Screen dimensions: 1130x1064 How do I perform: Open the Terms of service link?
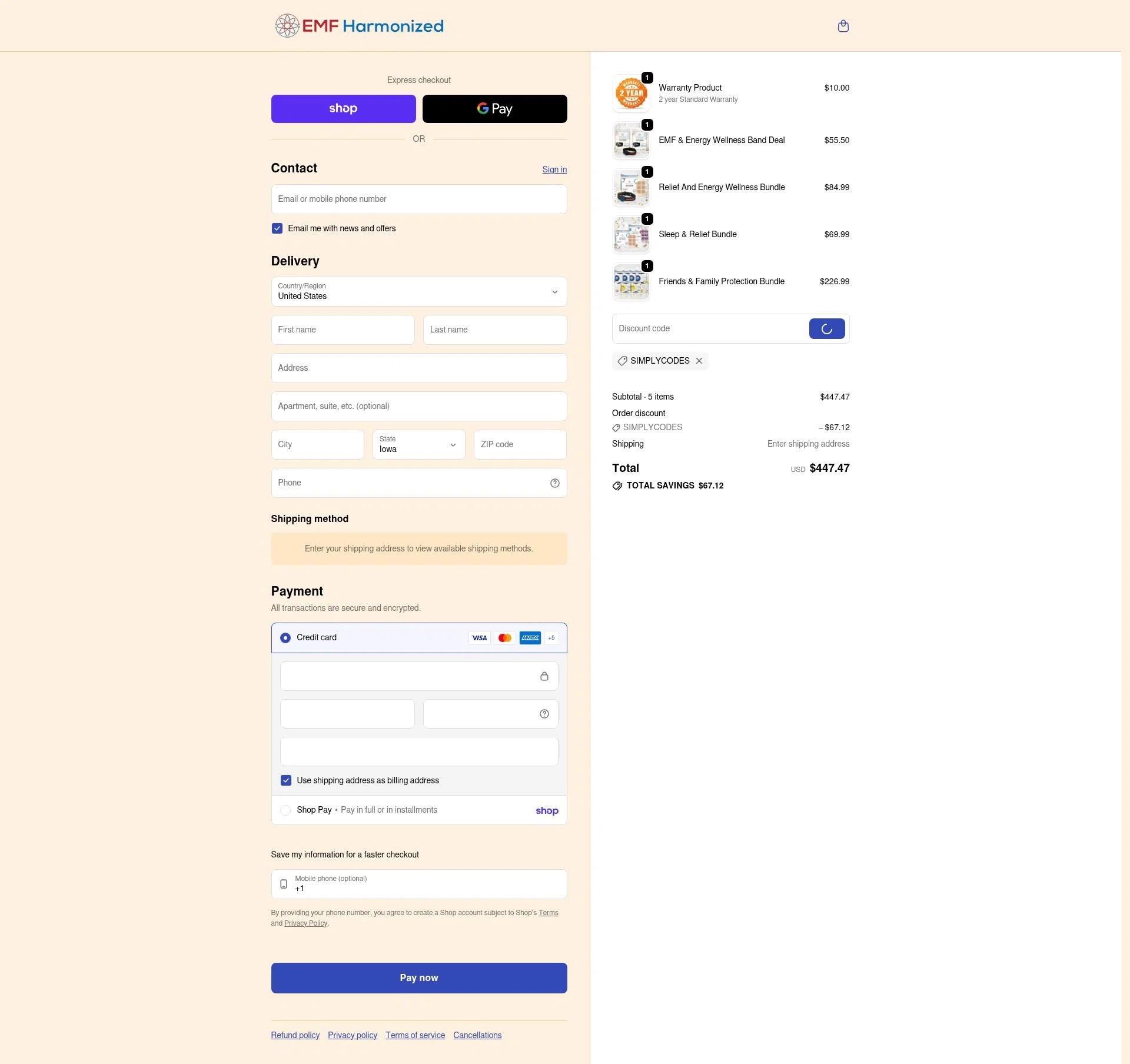(415, 1035)
